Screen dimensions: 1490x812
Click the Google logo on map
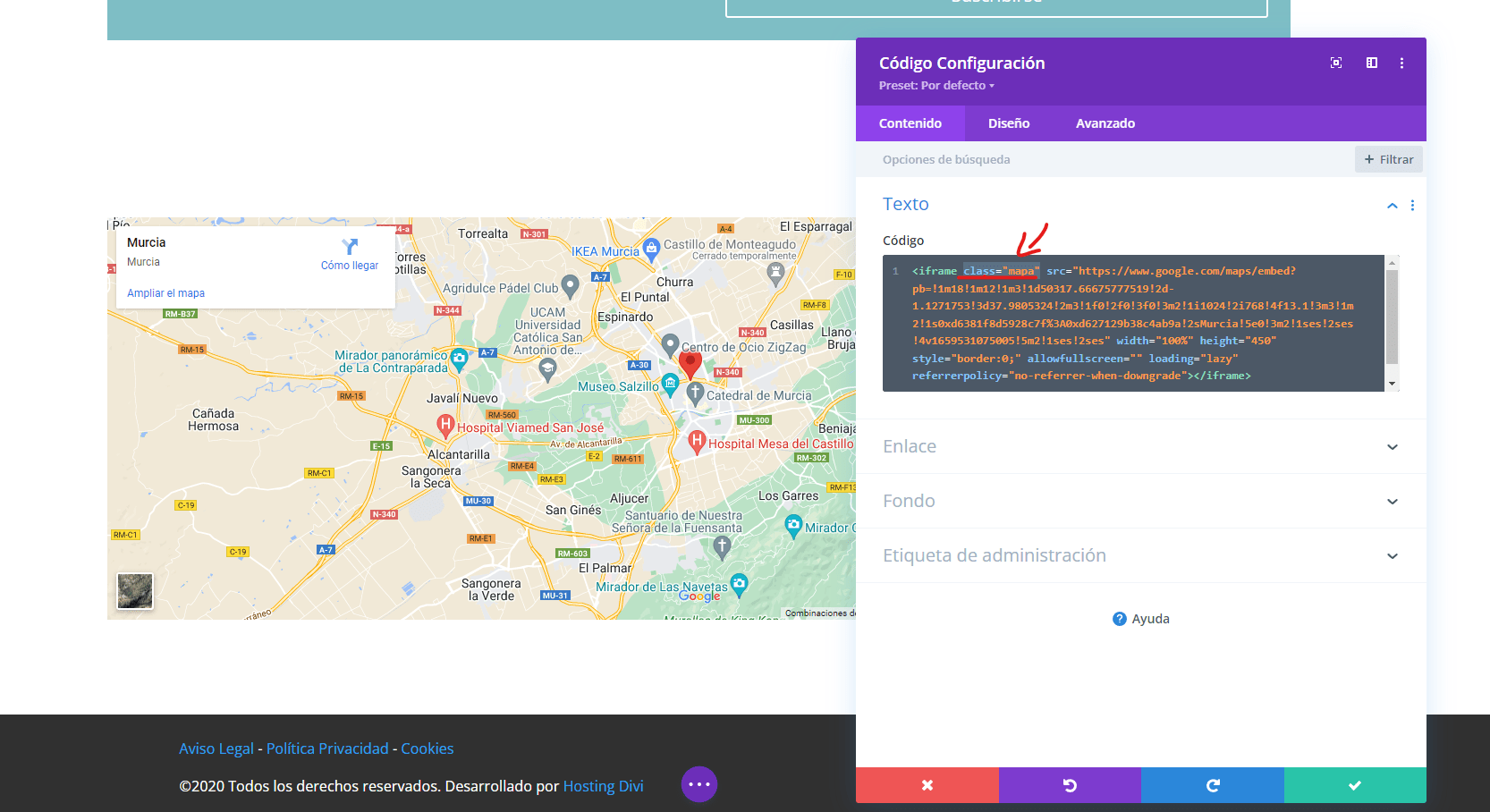pyautogui.click(x=699, y=596)
